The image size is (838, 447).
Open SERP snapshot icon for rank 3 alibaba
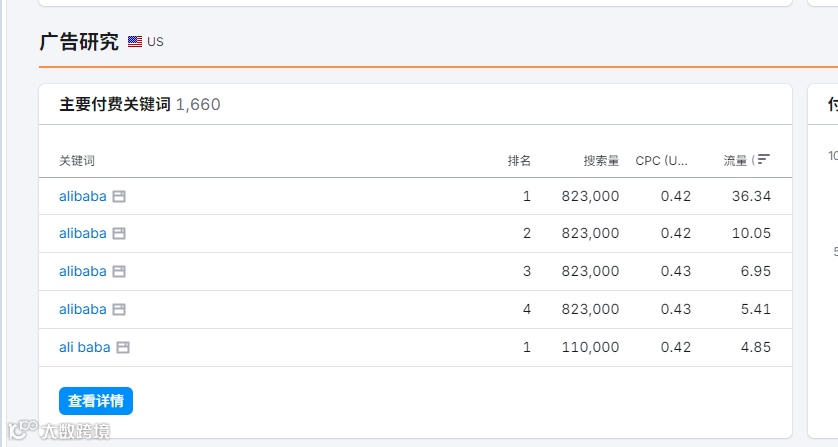(119, 272)
